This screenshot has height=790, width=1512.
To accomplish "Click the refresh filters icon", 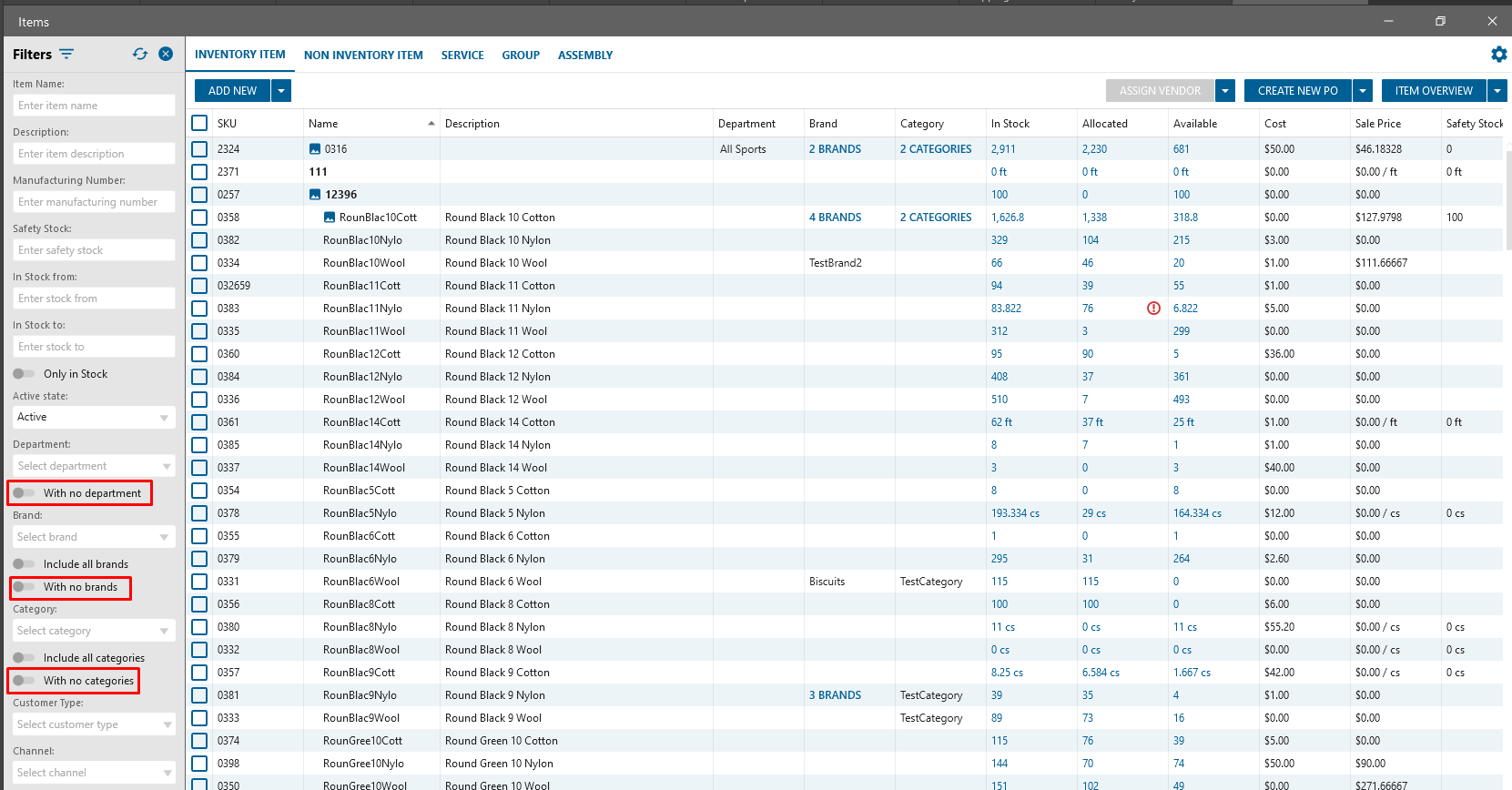I will pyautogui.click(x=139, y=54).
